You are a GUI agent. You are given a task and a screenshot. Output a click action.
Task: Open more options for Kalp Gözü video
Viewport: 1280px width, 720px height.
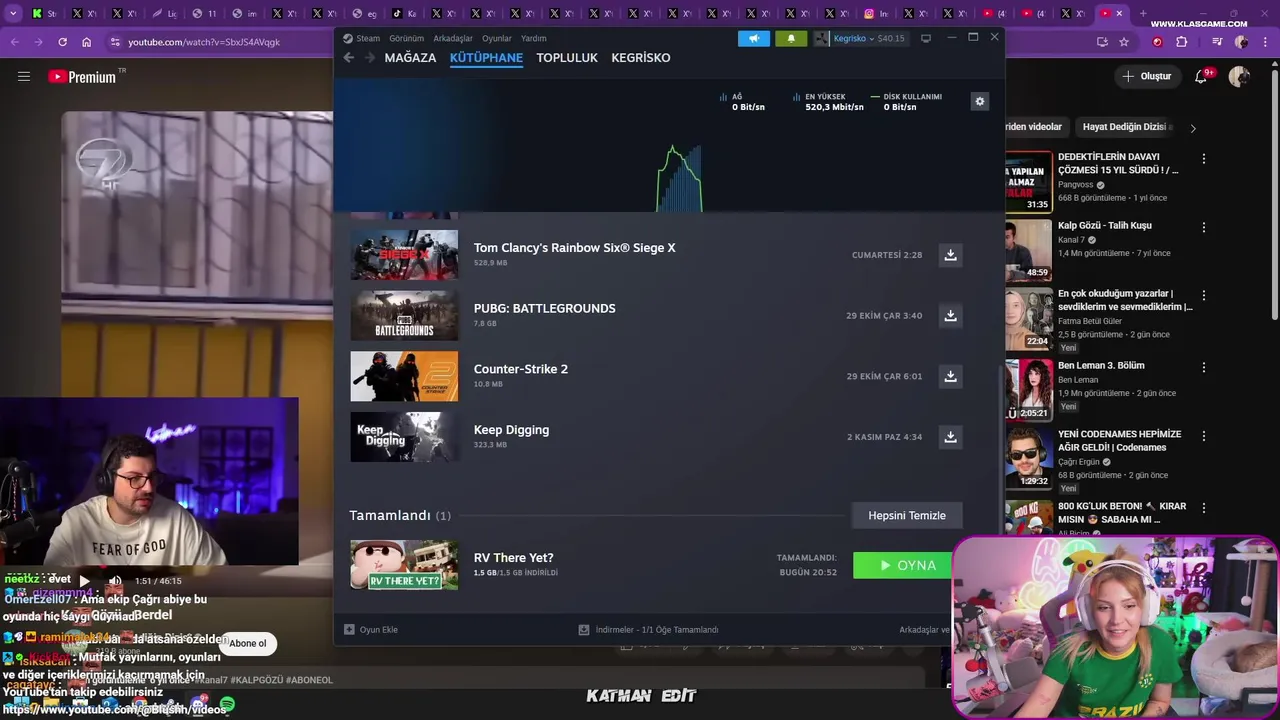(1204, 227)
